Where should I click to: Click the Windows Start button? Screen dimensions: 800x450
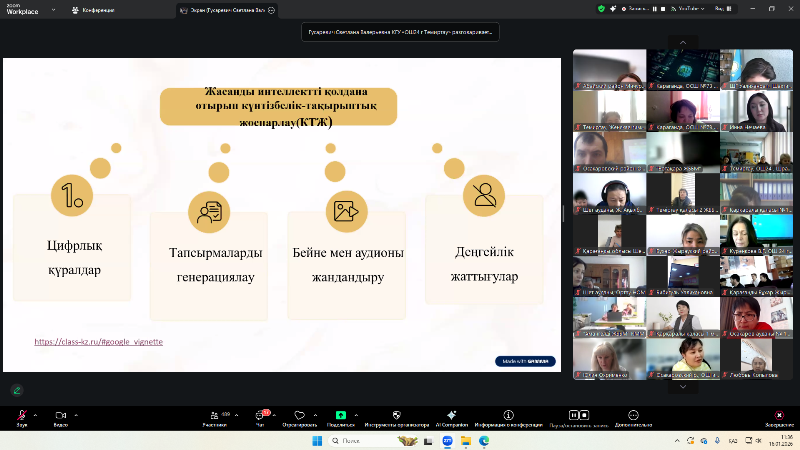319,440
